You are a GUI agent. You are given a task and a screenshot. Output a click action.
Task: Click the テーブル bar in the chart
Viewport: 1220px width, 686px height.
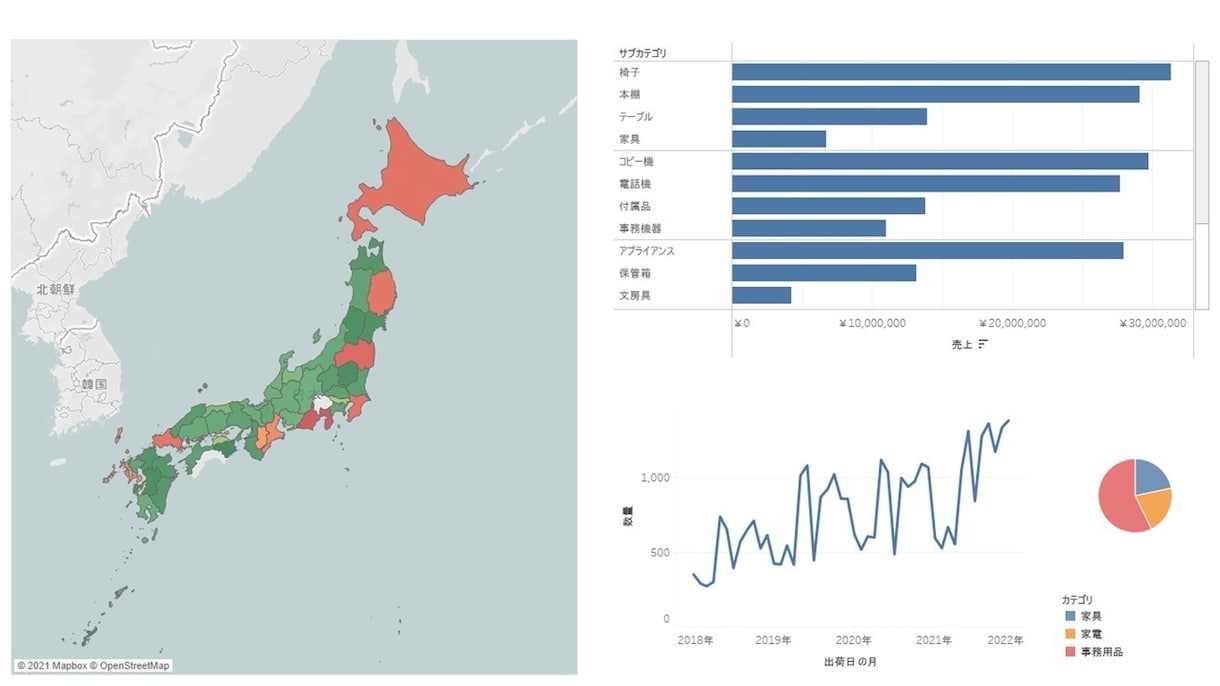pos(829,117)
